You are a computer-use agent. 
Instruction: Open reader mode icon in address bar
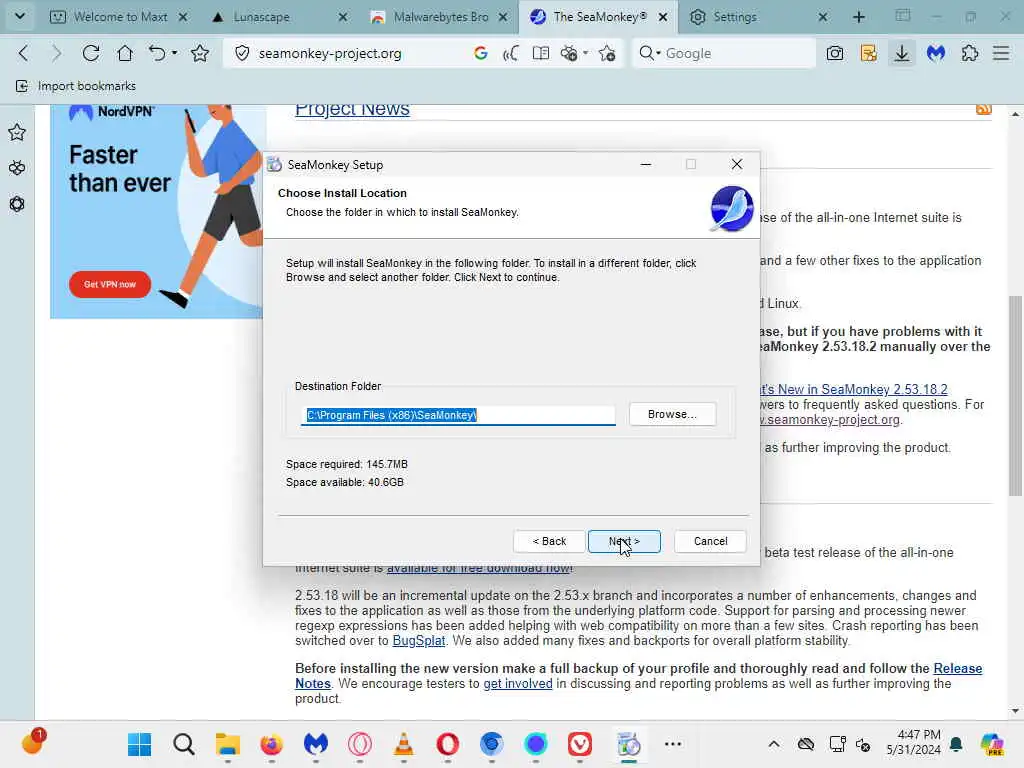pos(541,54)
